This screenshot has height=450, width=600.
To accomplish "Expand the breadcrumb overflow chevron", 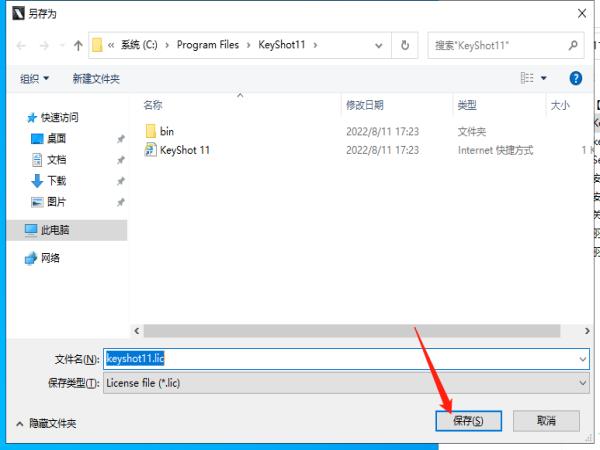I will point(111,46).
